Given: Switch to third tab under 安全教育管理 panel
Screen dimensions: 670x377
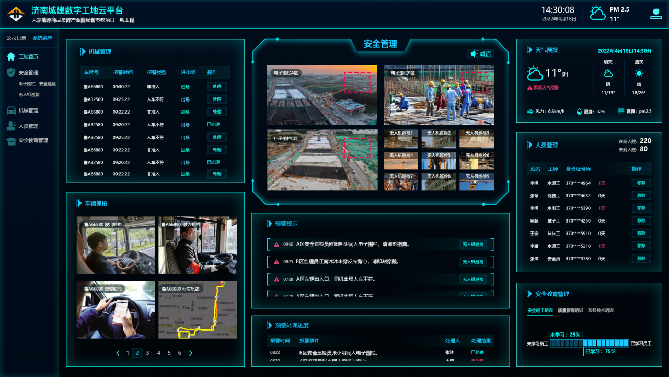Looking at the screenshot, I should [601, 310].
